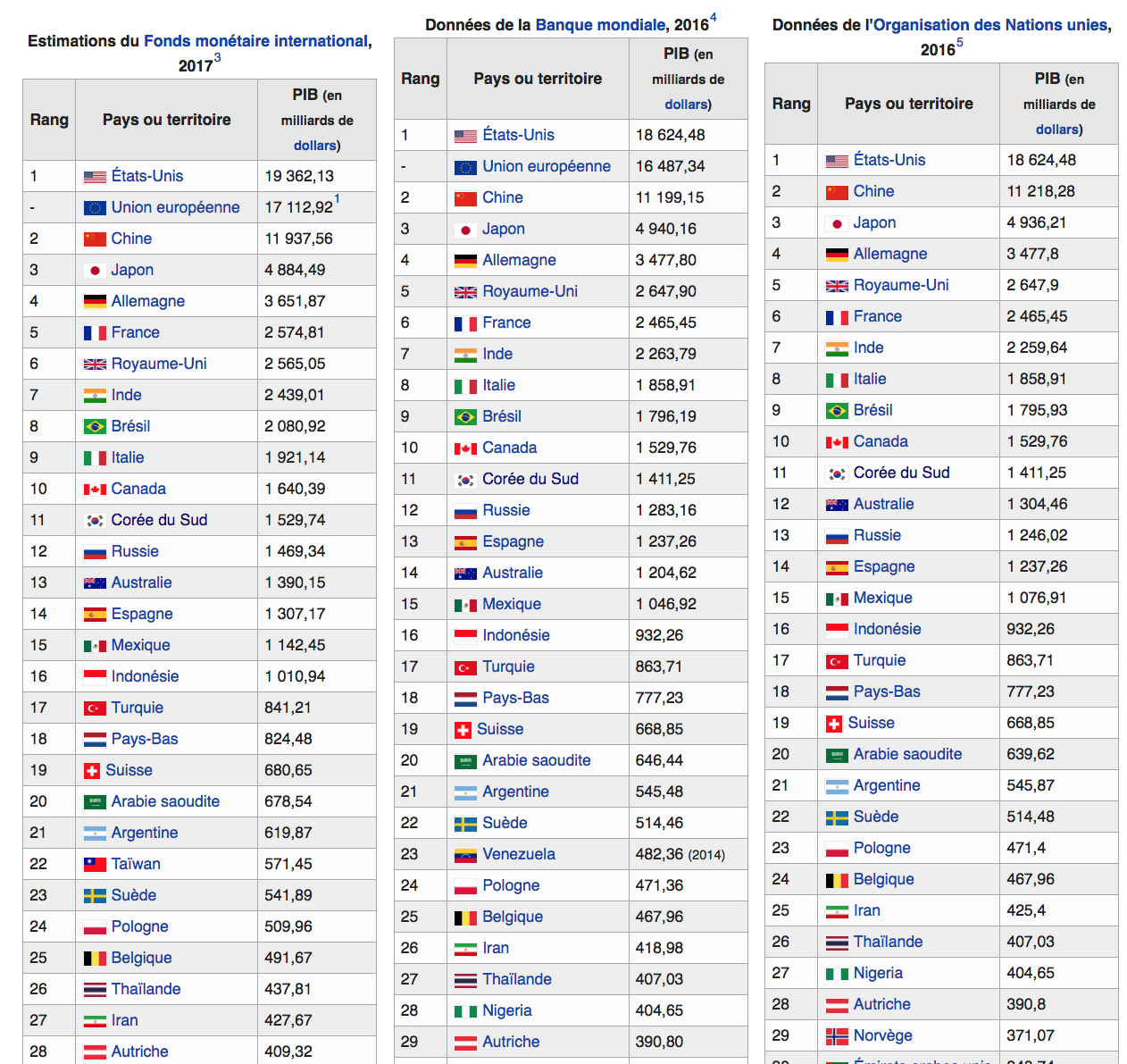
Task: Open the Taïwan country link
Action: (136, 864)
